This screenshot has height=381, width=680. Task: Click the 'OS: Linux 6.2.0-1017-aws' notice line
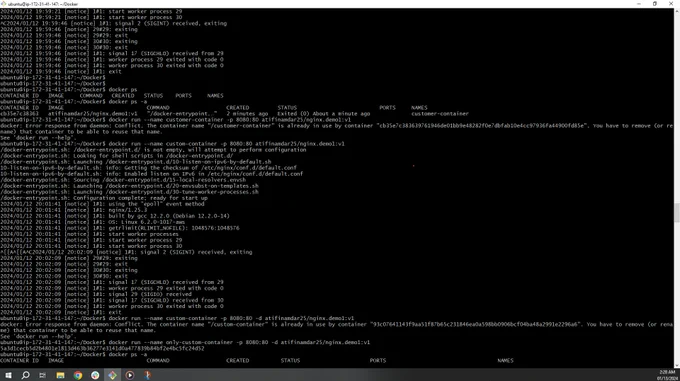(92, 222)
